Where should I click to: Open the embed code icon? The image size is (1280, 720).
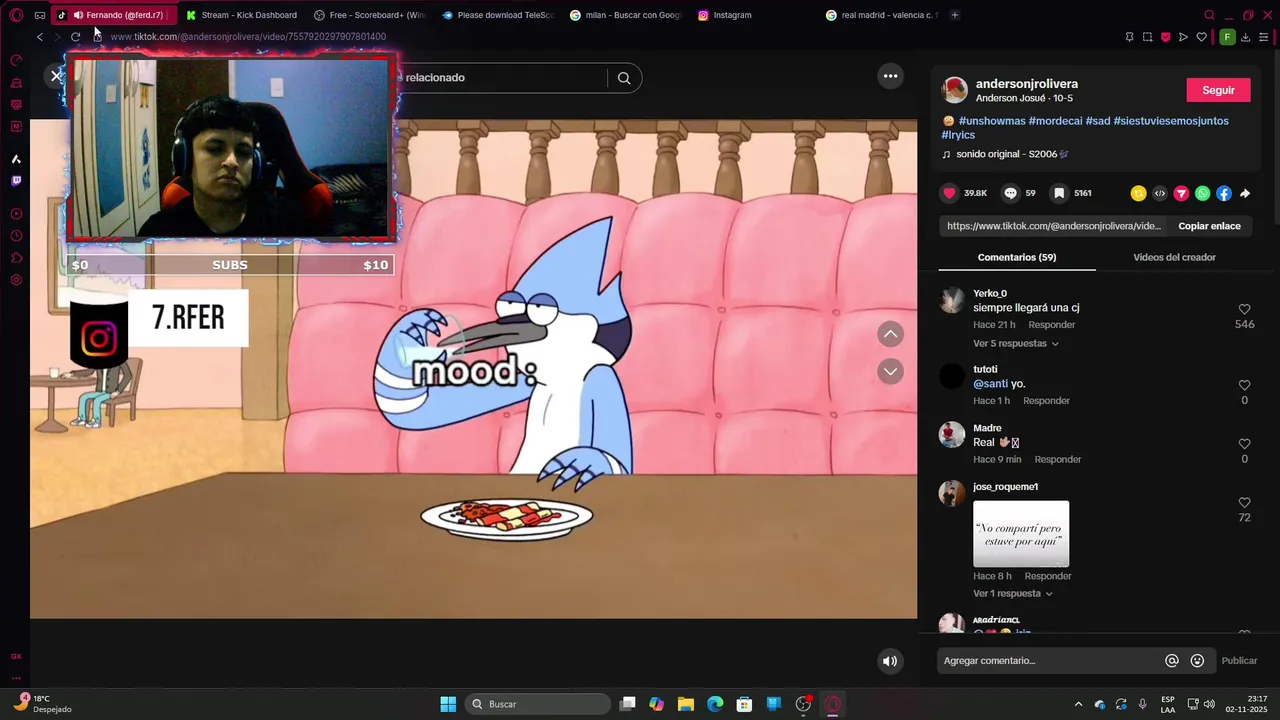(x=1160, y=193)
